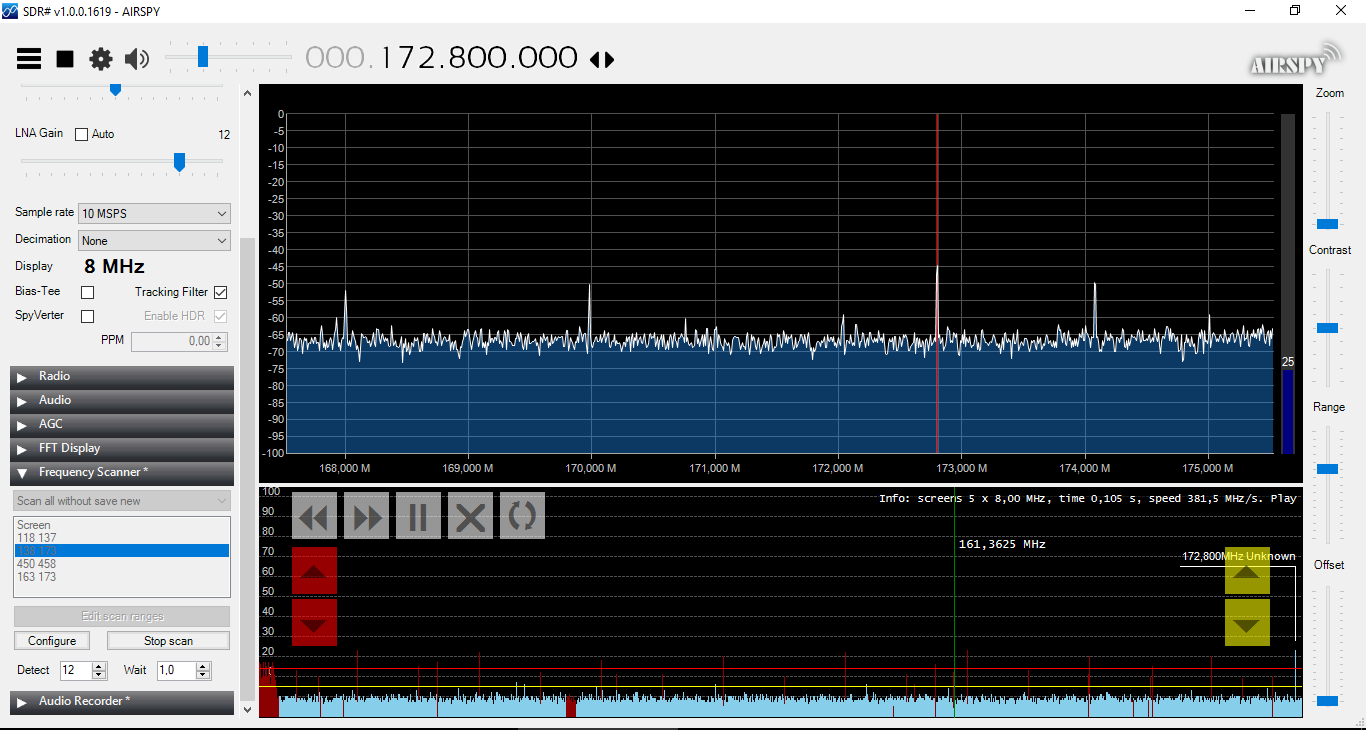Image resolution: width=1366 pixels, height=730 pixels.
Task: Toggle LNA Gain Auto checkbox
Action: [82, 134]
